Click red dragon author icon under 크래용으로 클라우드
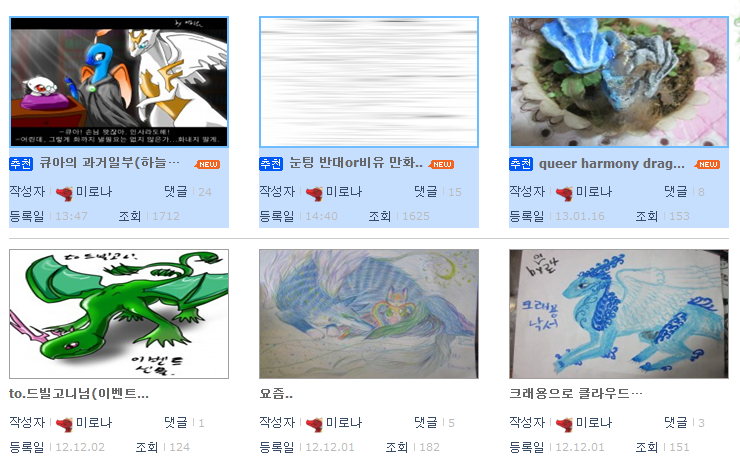The image size is (740, 463). (x=564, y=424)
